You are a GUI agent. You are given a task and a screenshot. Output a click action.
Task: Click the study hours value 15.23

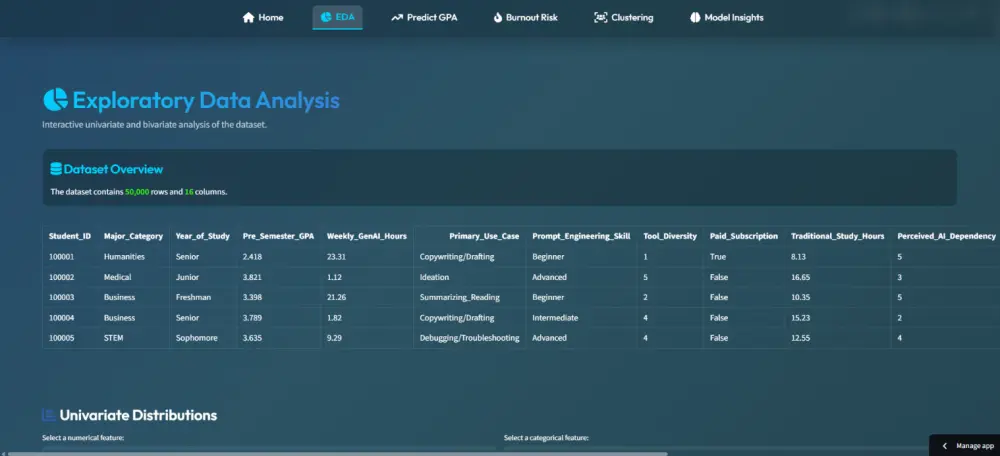[x=837, y=318]
